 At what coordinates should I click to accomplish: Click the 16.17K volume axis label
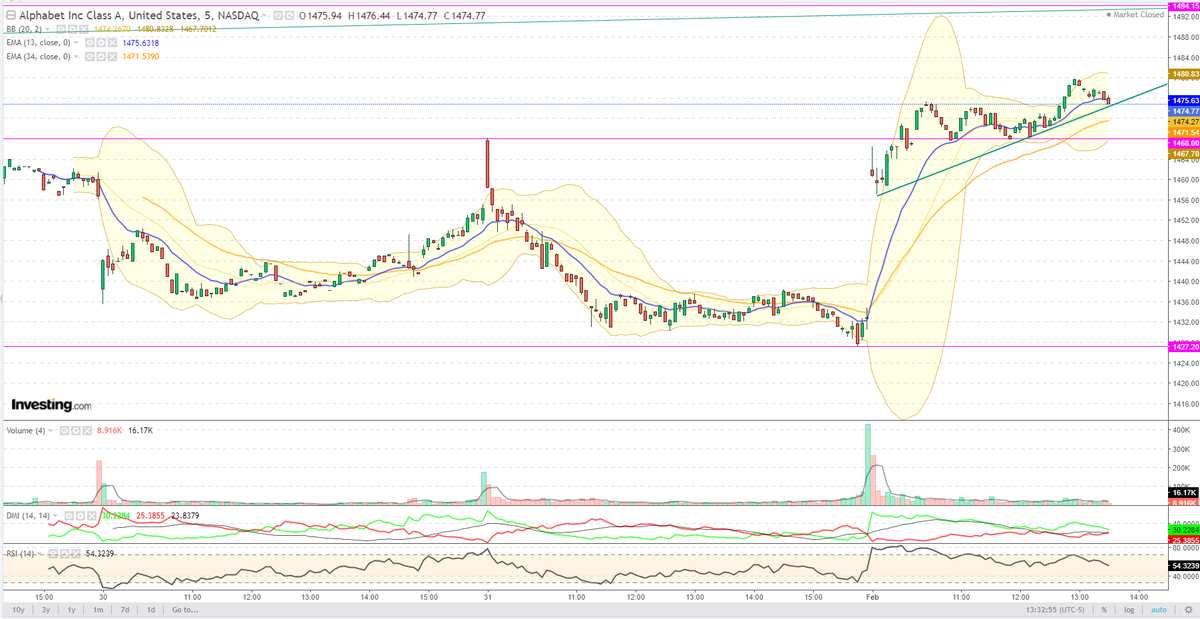(1184, 493)
